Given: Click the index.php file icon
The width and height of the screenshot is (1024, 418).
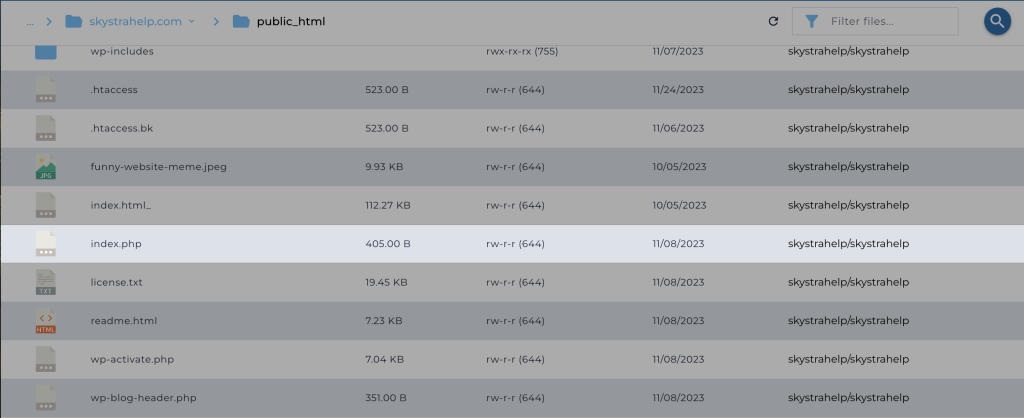Looking at the screenshot, I should (x=46, y=244).
